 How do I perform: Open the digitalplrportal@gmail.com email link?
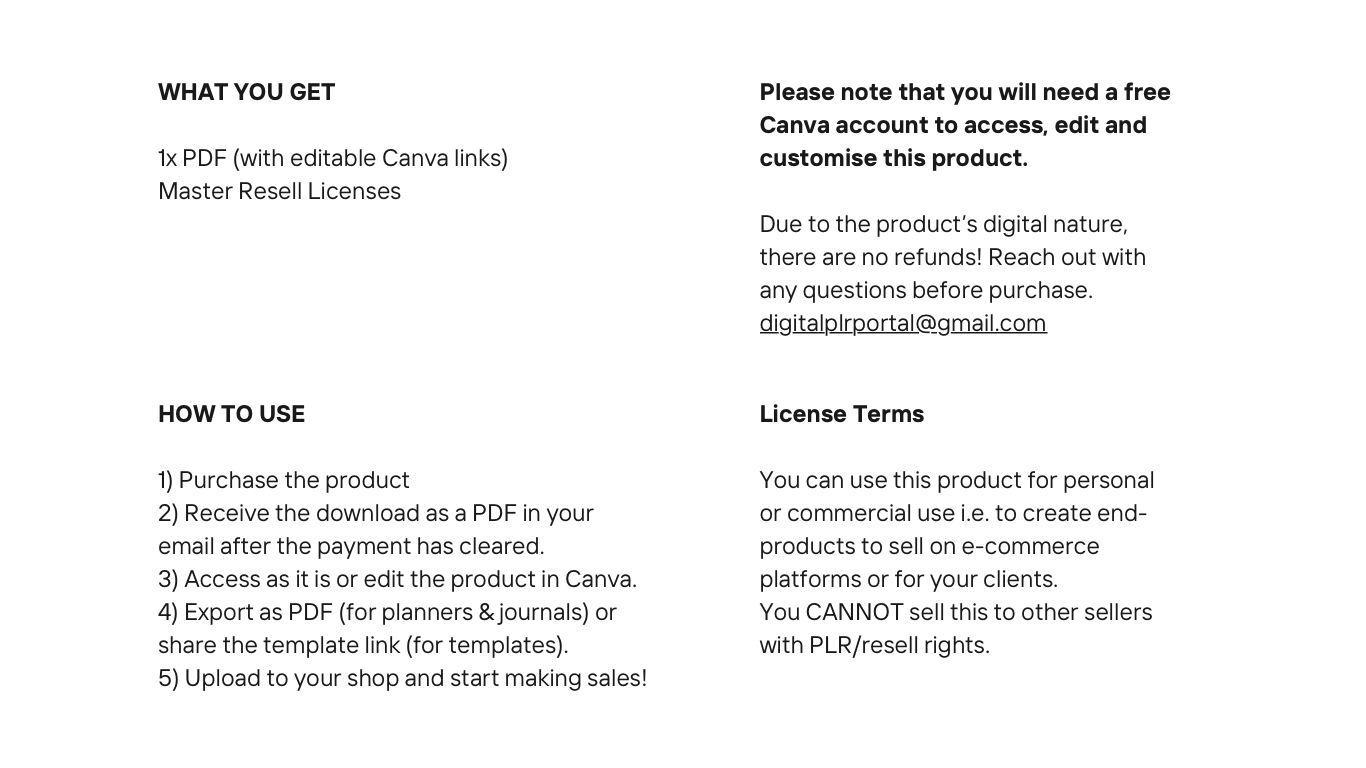tap(903, 323)
